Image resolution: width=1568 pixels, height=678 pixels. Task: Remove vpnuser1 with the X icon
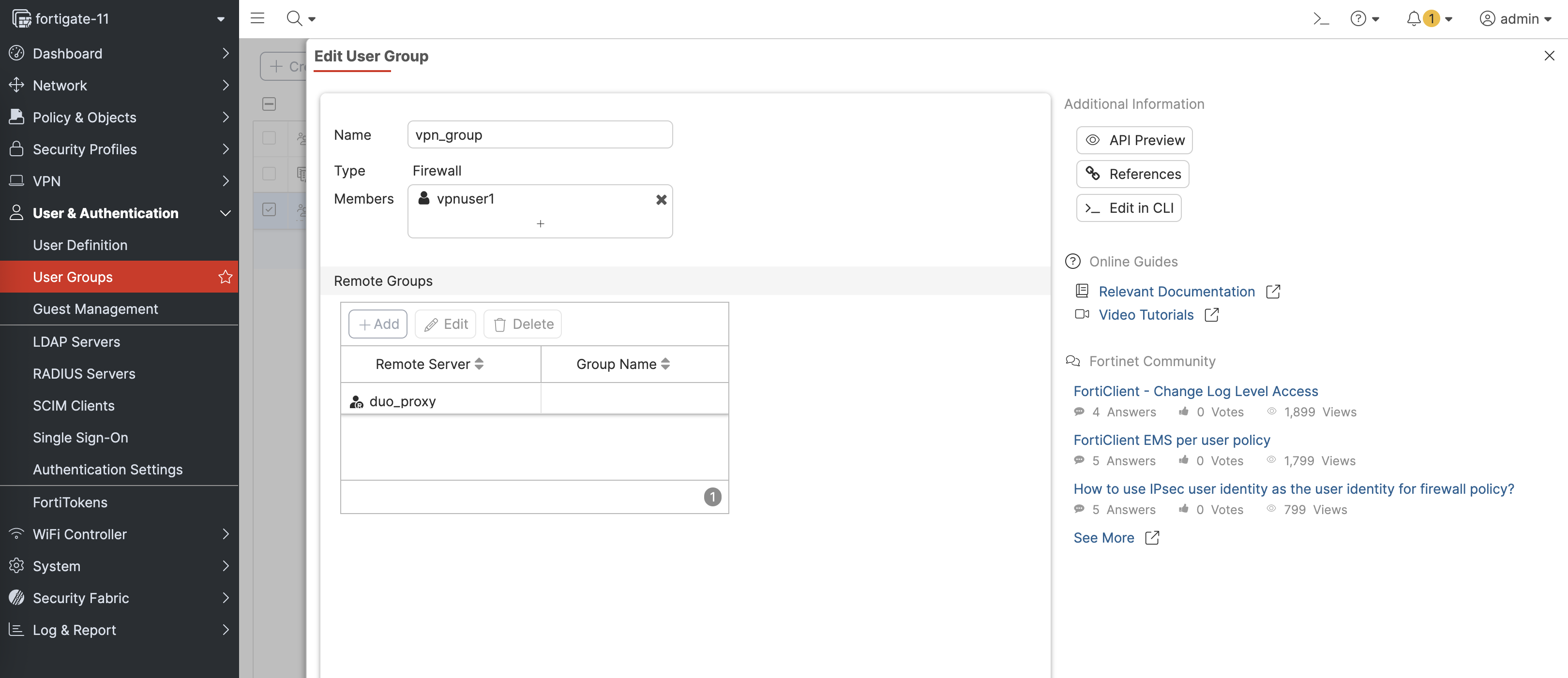point(661,199)
